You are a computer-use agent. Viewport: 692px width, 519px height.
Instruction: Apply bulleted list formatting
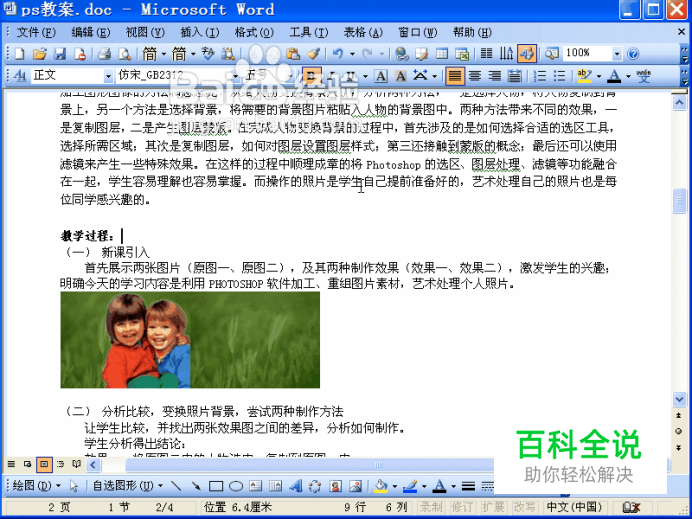click(x=560, y=76)
